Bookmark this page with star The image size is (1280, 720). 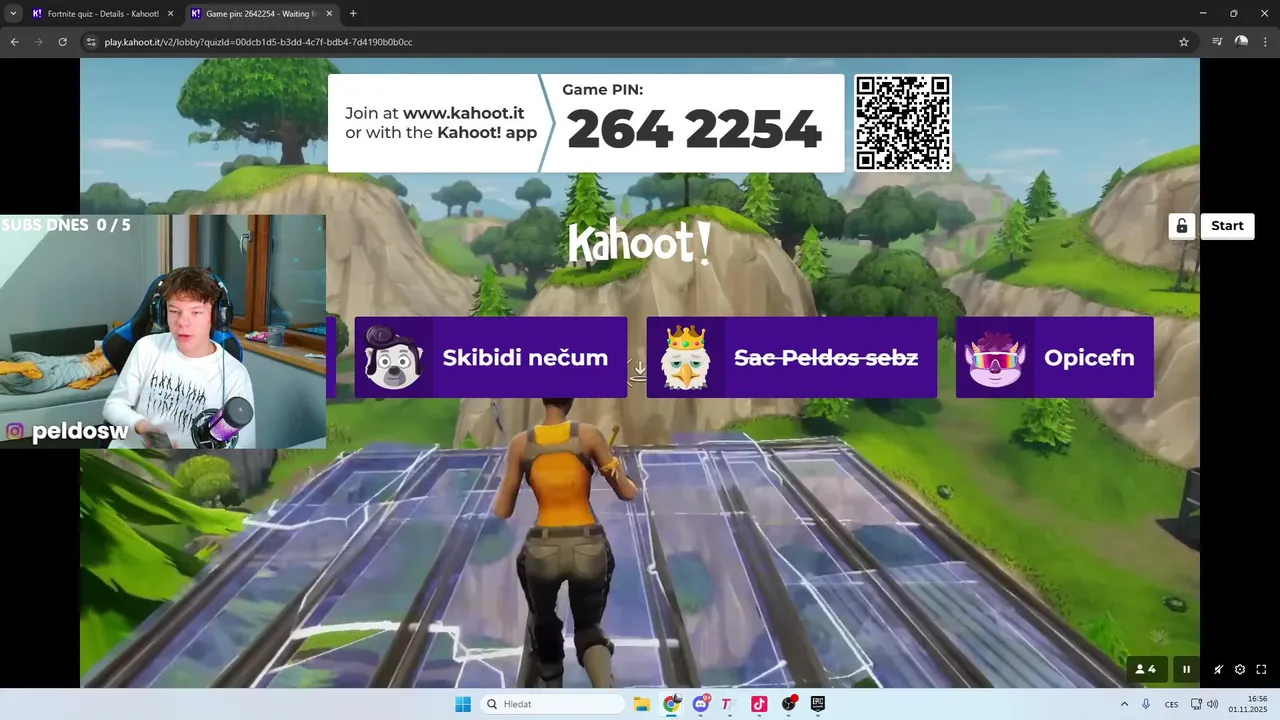tap(1184, 42)
